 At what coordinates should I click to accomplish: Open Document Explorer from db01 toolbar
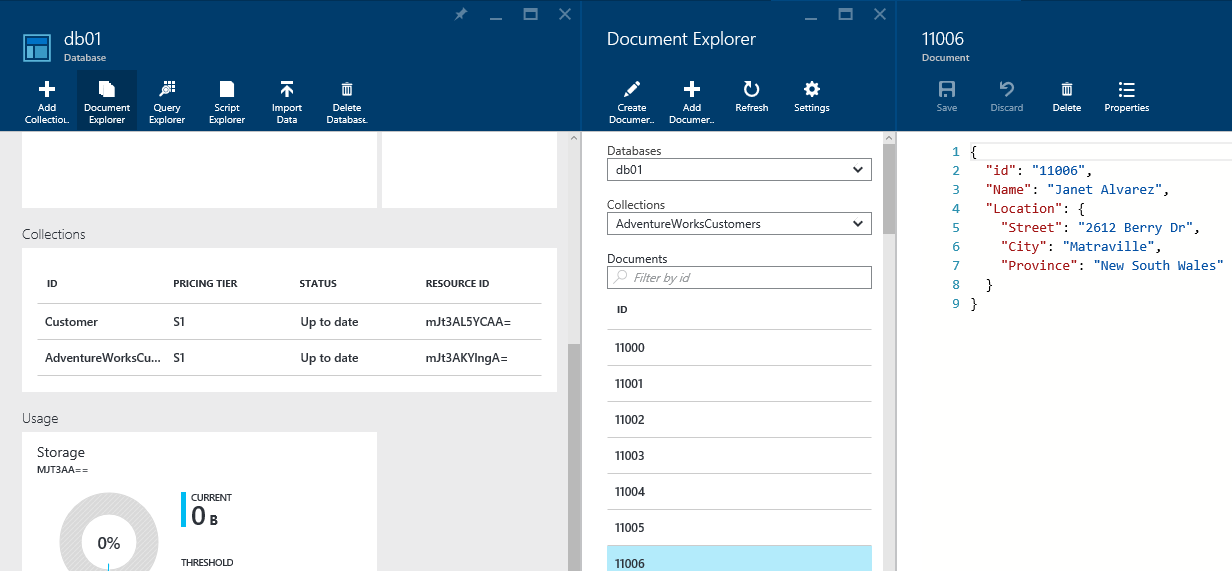pos(107,102)
